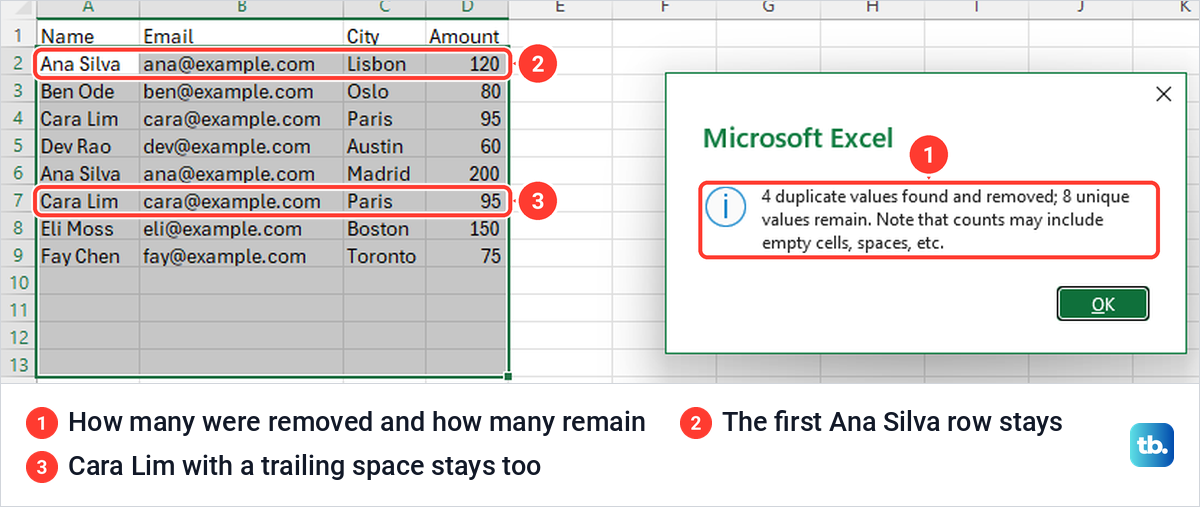Select the Fay Chen cell
The height and width of the screenshot is (507, 1200).
point(89,256)
